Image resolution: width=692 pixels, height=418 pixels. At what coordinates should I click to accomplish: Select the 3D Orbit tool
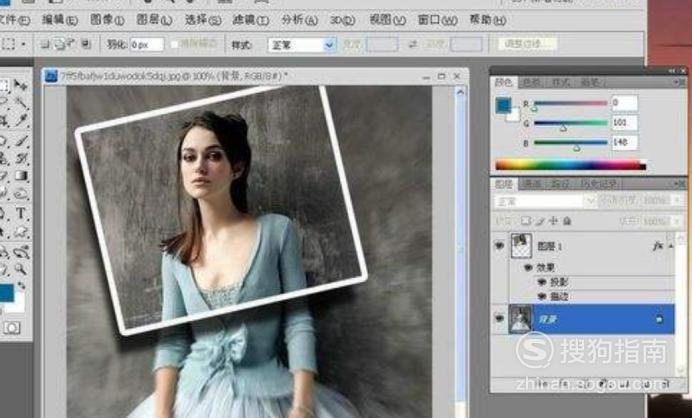21,252
